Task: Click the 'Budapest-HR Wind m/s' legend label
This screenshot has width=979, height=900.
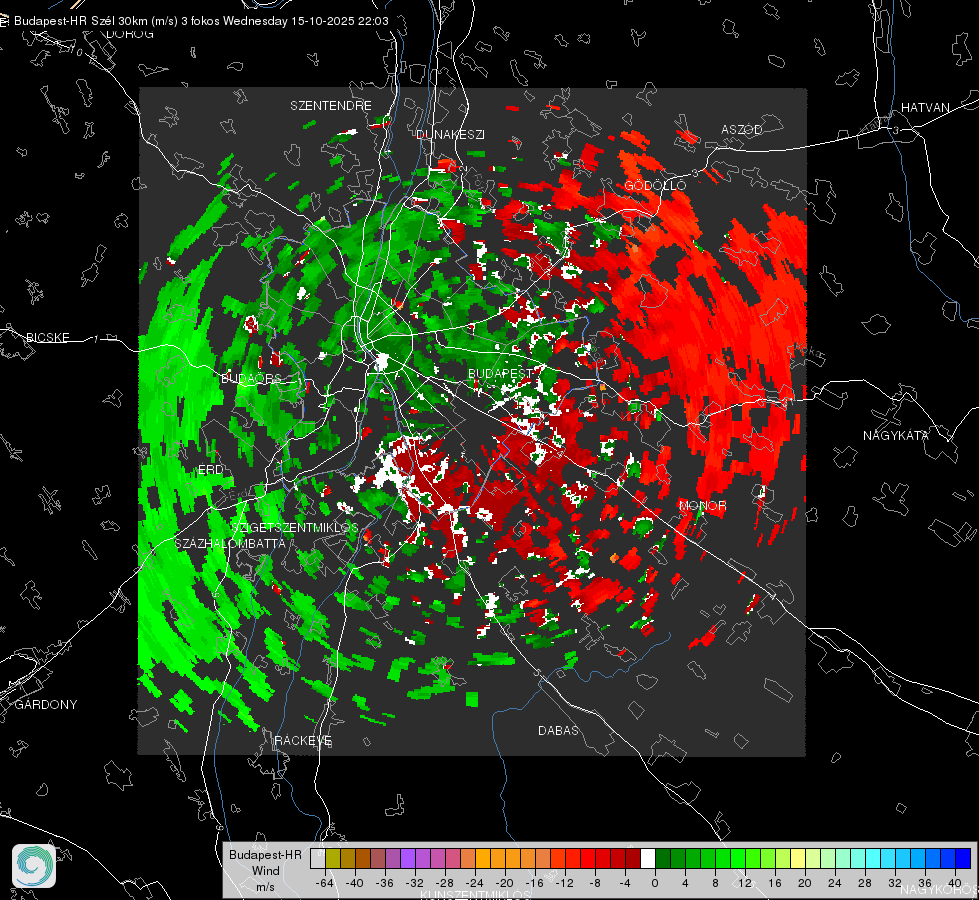Action: coord(265,870)
